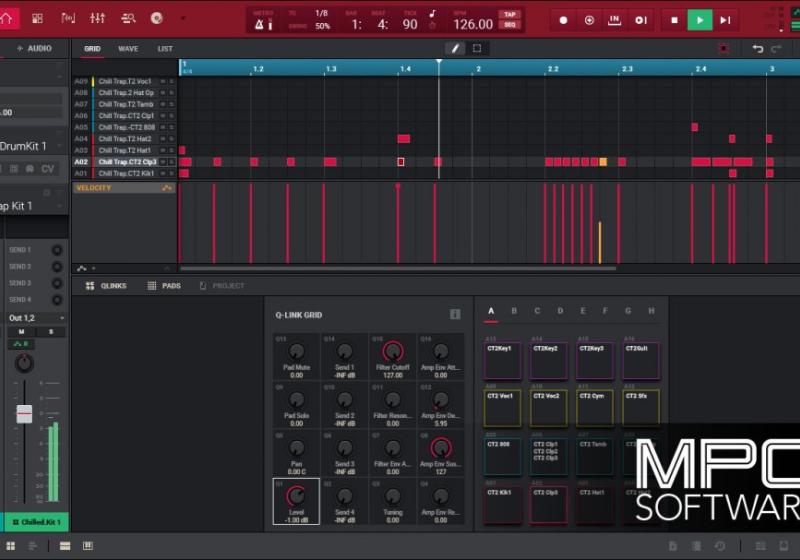This screenshot has width=800, height=560.
Task: Open the PADS panel tab
Action: [165, 286]
